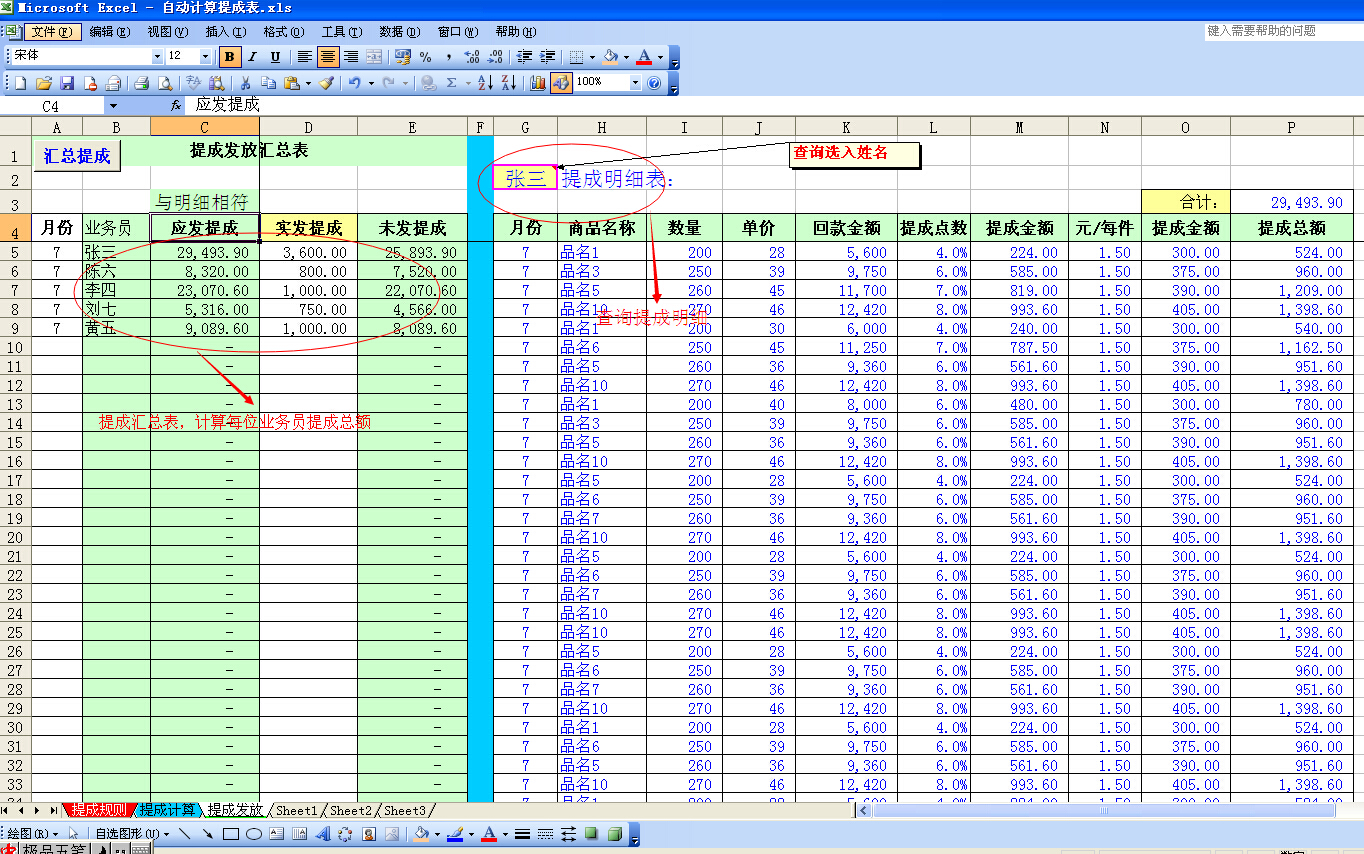Click the Line Color brush in the drawing toolbar

click(x=455, y=833)
